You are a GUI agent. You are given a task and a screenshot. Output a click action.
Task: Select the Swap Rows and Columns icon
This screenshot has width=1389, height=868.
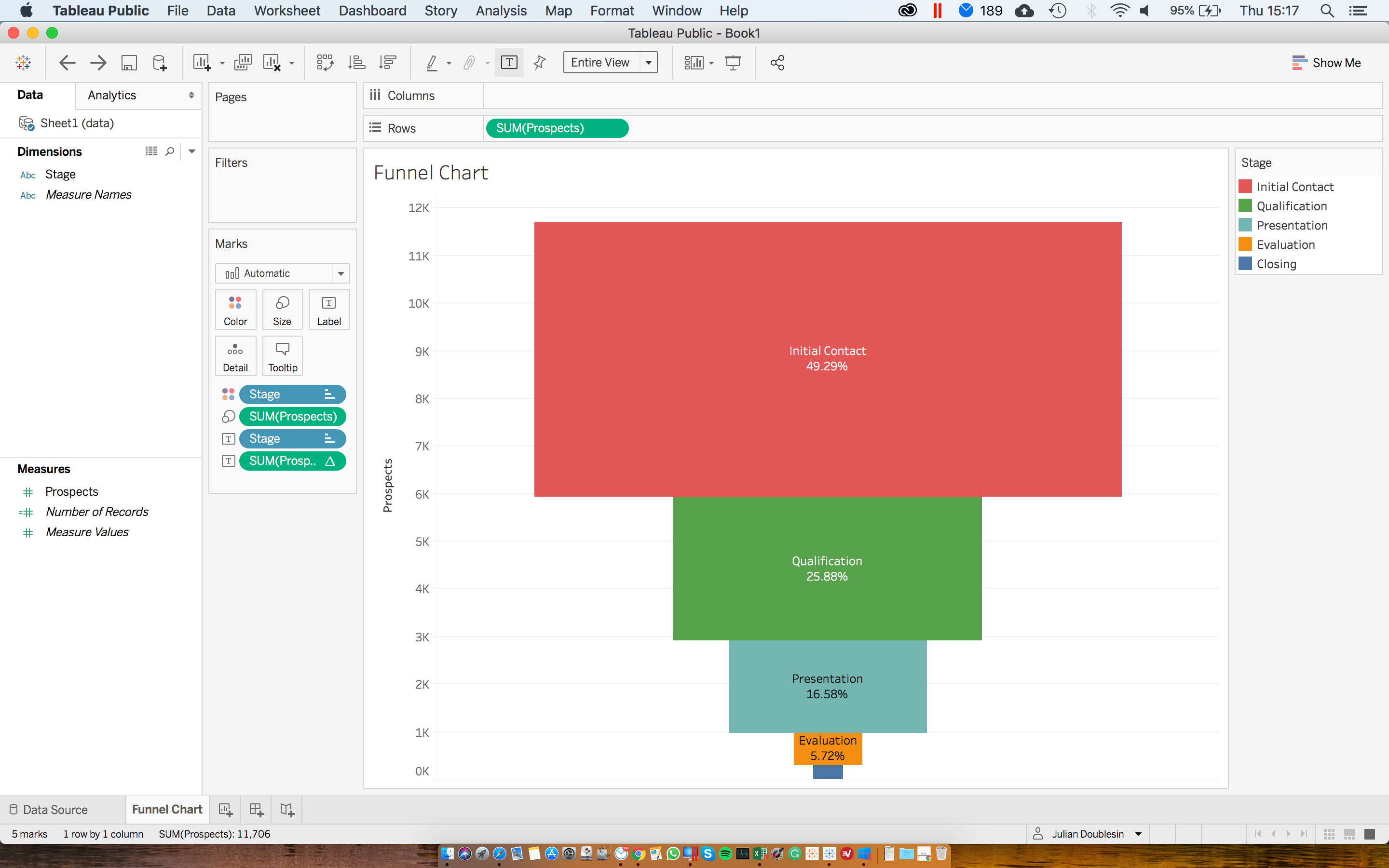click(325, 63)
